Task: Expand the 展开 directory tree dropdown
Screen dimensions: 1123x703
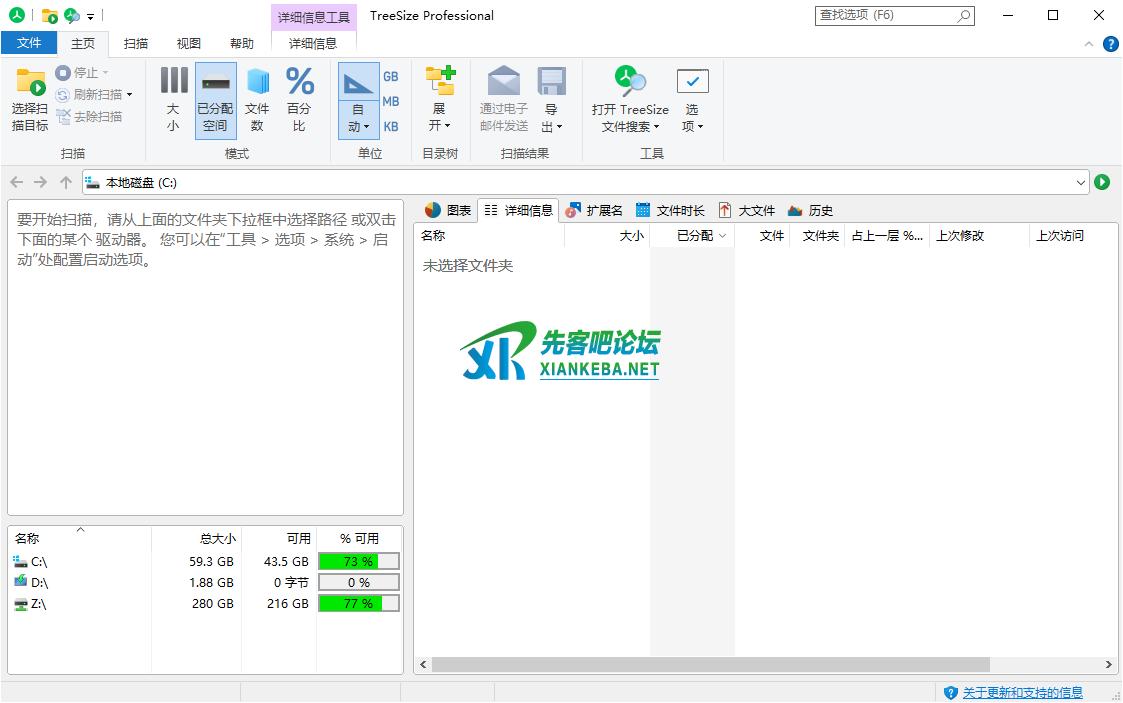Action: (439, 99)
